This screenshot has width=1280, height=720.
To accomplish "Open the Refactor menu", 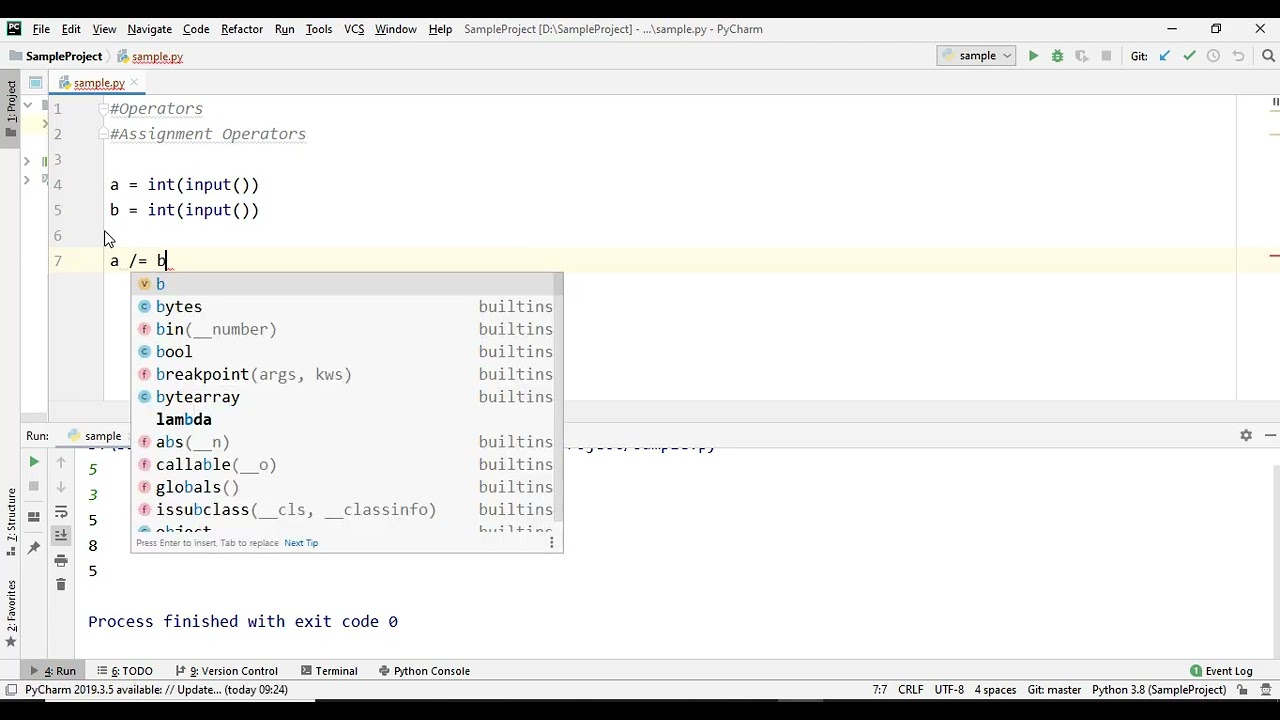I will pos(242,29).
